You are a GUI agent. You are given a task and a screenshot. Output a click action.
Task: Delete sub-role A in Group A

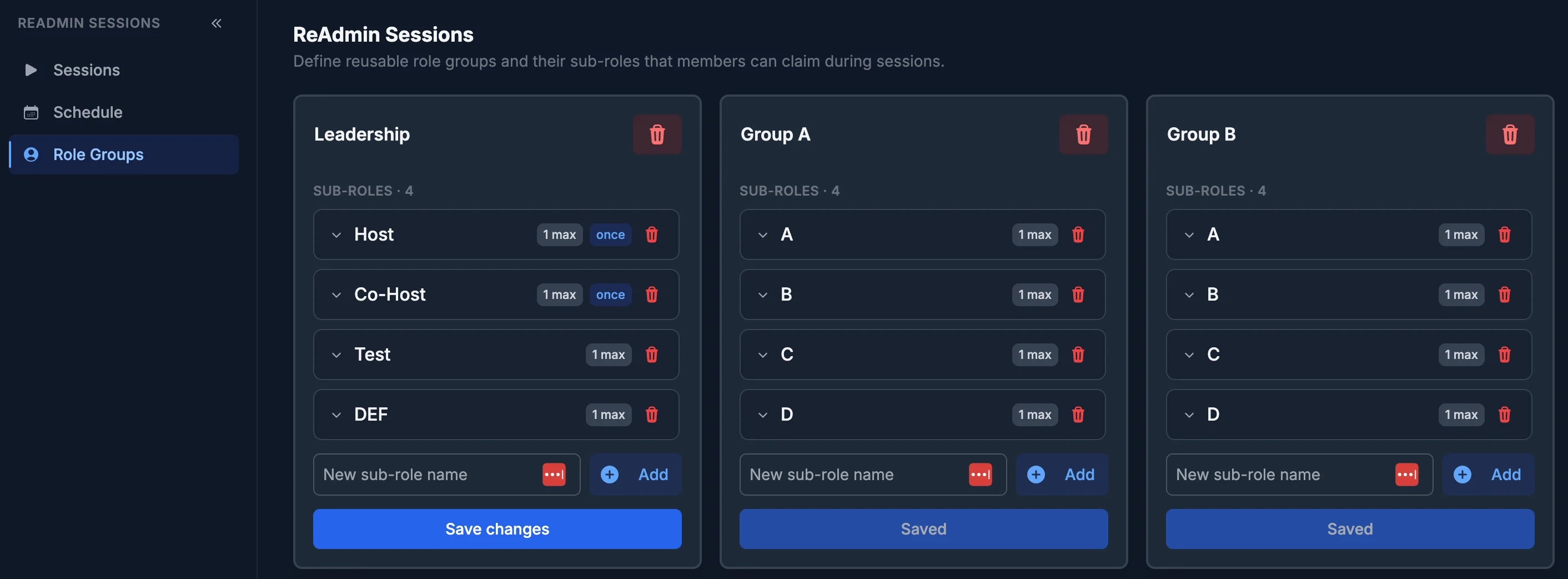pos(1078,234)
